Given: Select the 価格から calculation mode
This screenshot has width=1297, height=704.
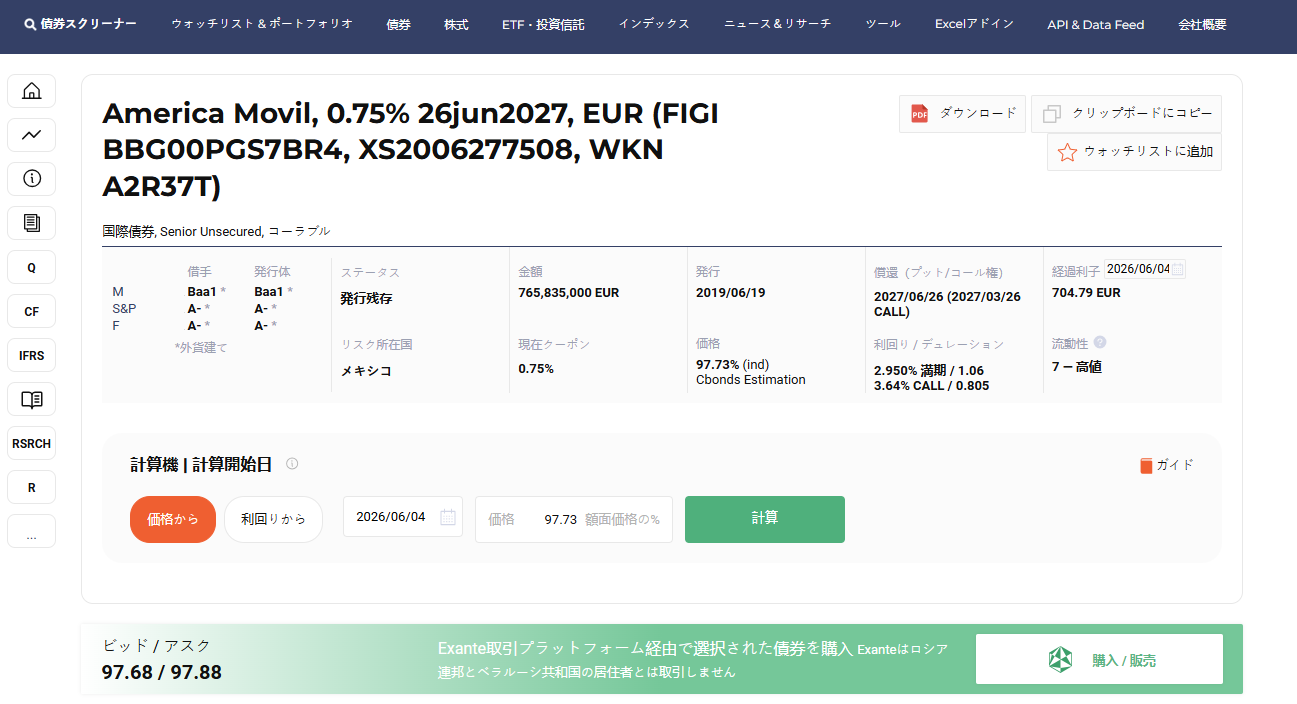Looking at the screenshot, I should 173,519.
